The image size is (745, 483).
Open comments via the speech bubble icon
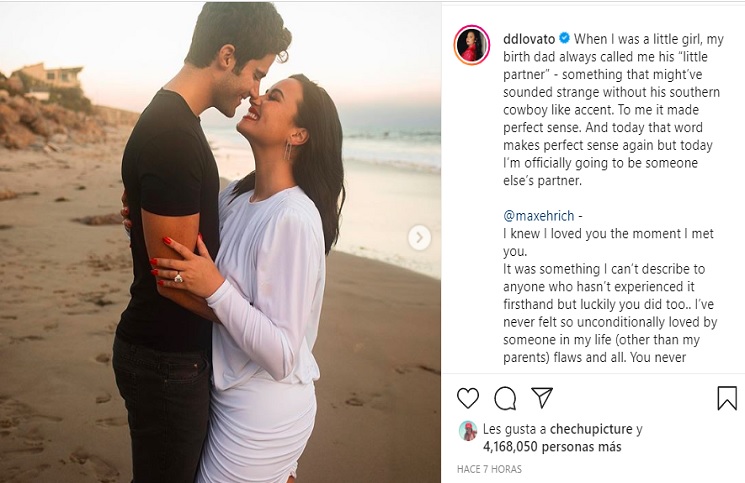(505, 398)
